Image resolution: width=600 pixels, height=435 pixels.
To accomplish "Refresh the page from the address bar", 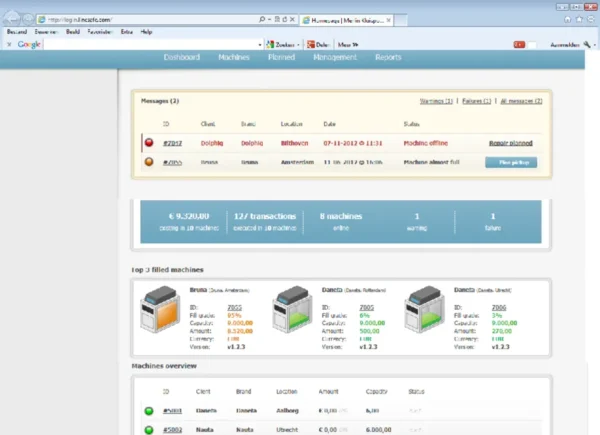I will [x=285, y=19].
